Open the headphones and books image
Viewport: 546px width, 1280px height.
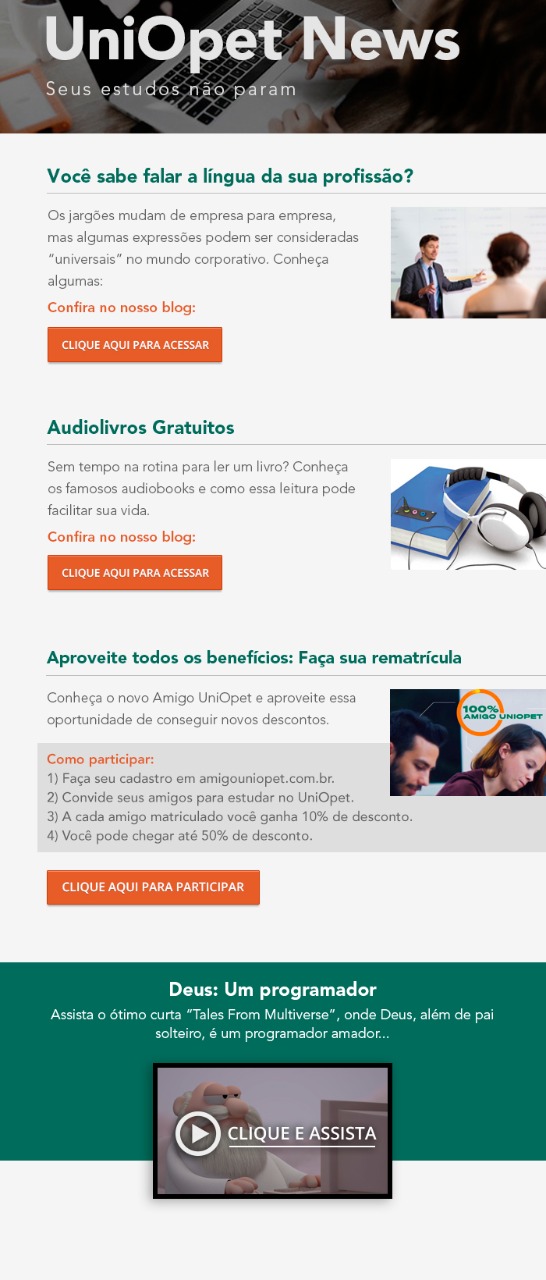click(468, 514)
